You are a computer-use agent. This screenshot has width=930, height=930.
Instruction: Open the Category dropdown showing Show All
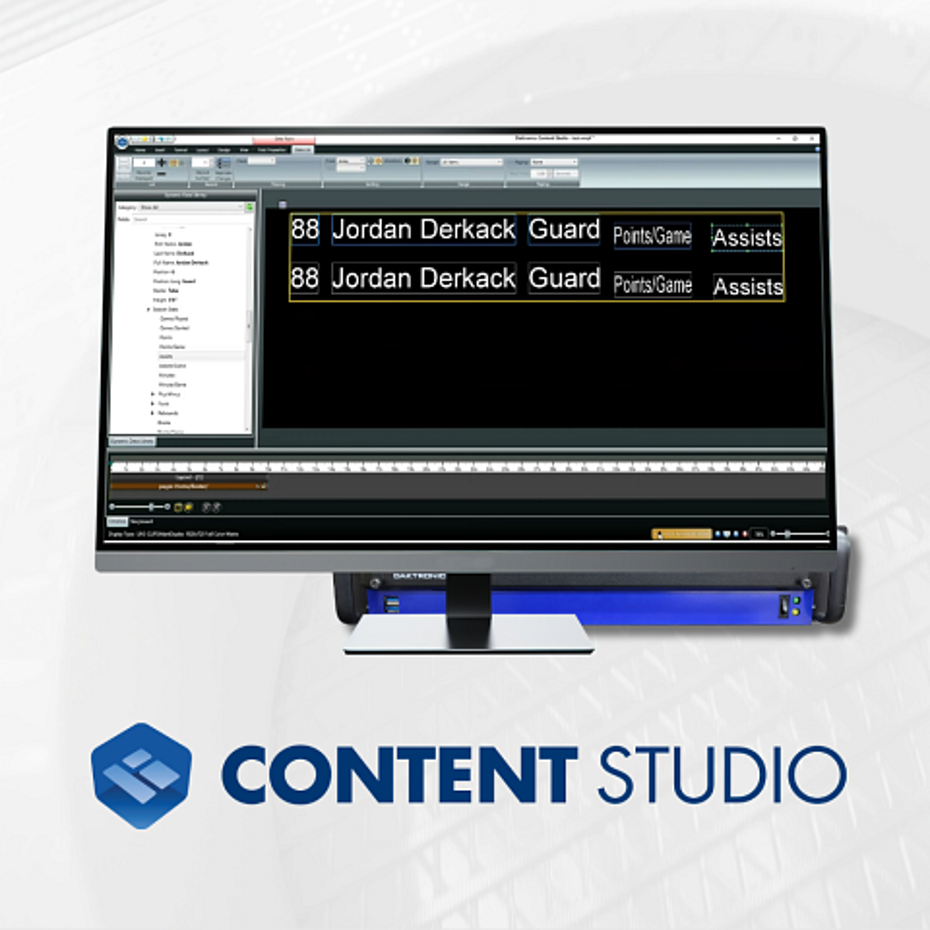188,208
